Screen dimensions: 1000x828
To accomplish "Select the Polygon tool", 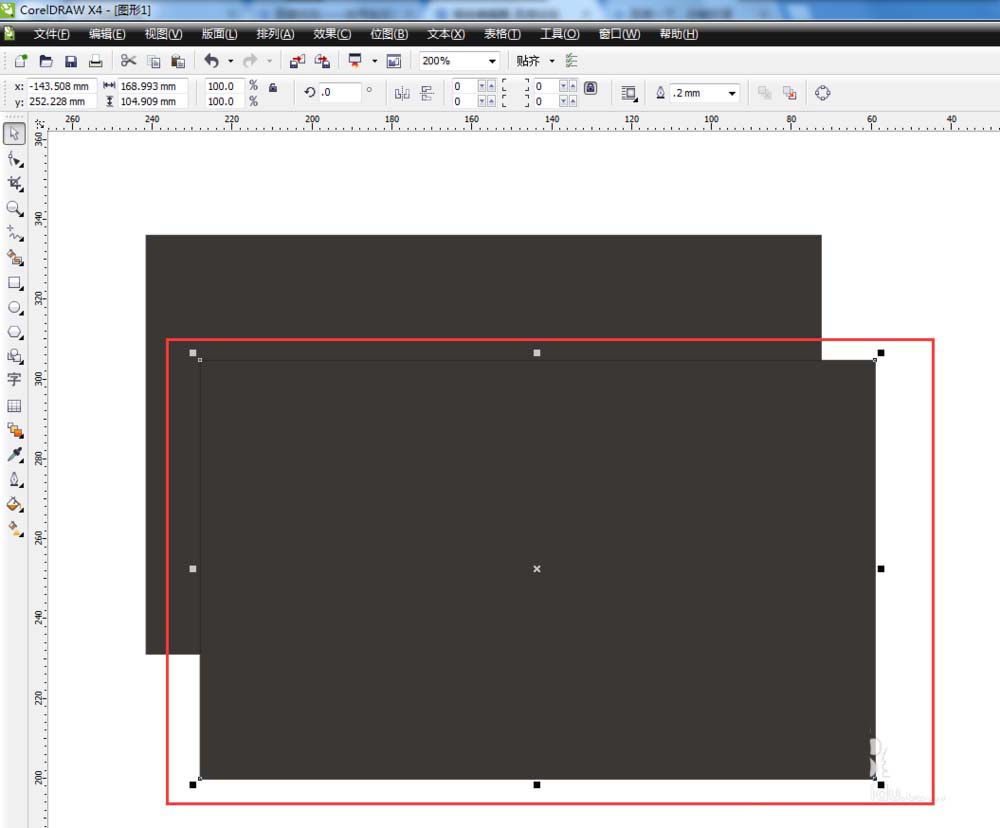I will coord(15,332).
